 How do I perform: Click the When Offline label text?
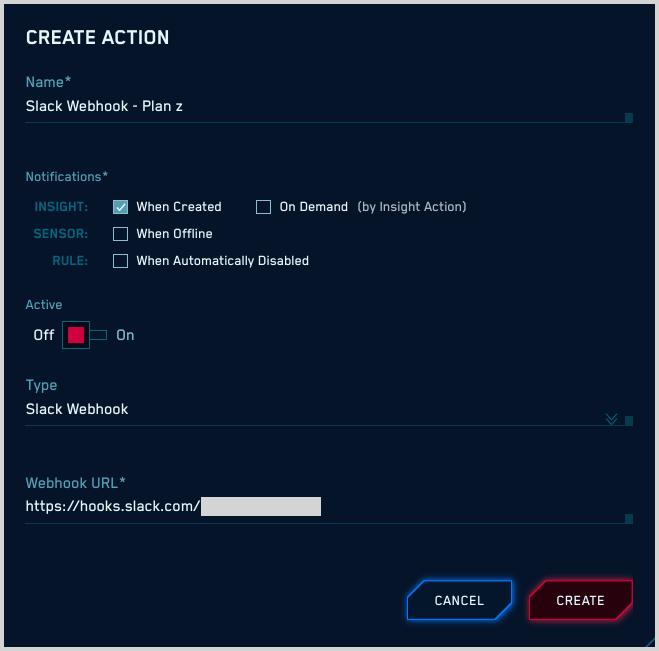pyautogui.click(x=174, y=234)
